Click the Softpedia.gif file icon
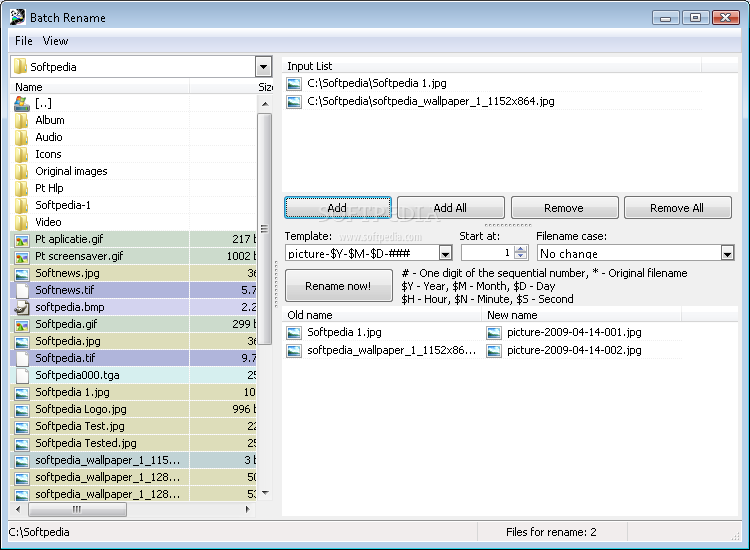The width and height of the screenshot is (750, 550). (22, 325)
